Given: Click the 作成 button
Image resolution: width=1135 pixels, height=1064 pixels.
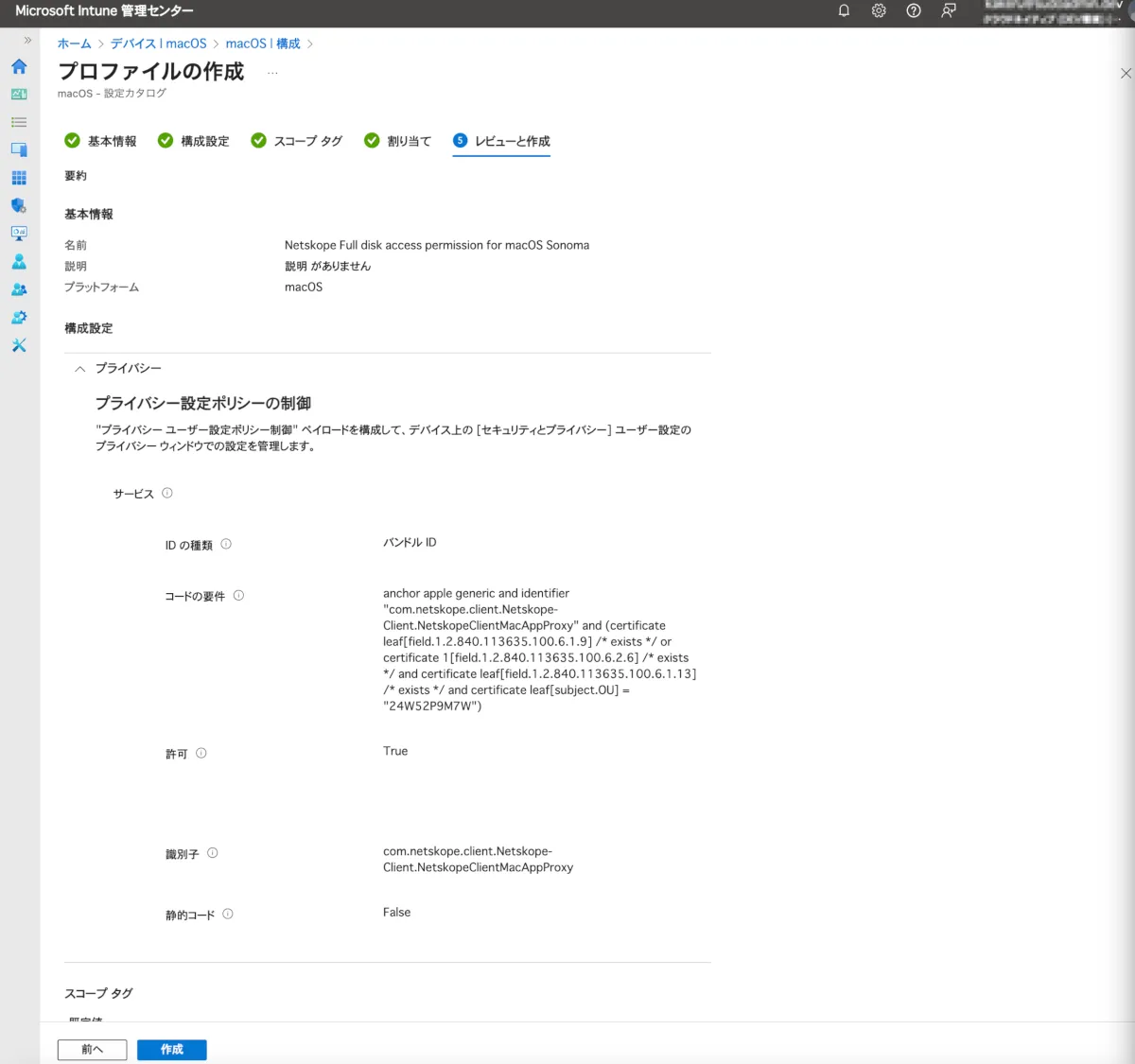Looking at the screenshot, I should (171, 1050).
